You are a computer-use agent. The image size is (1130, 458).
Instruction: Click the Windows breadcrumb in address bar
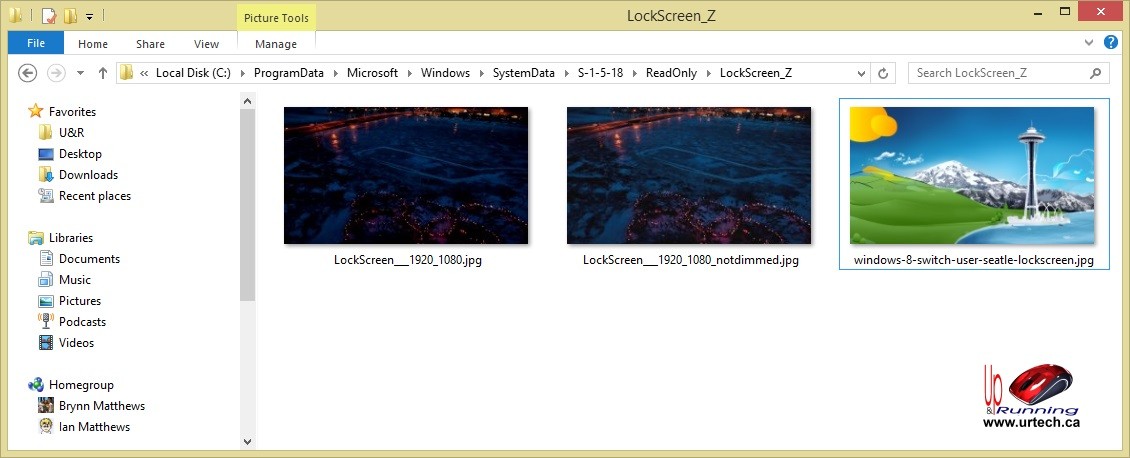445,73
